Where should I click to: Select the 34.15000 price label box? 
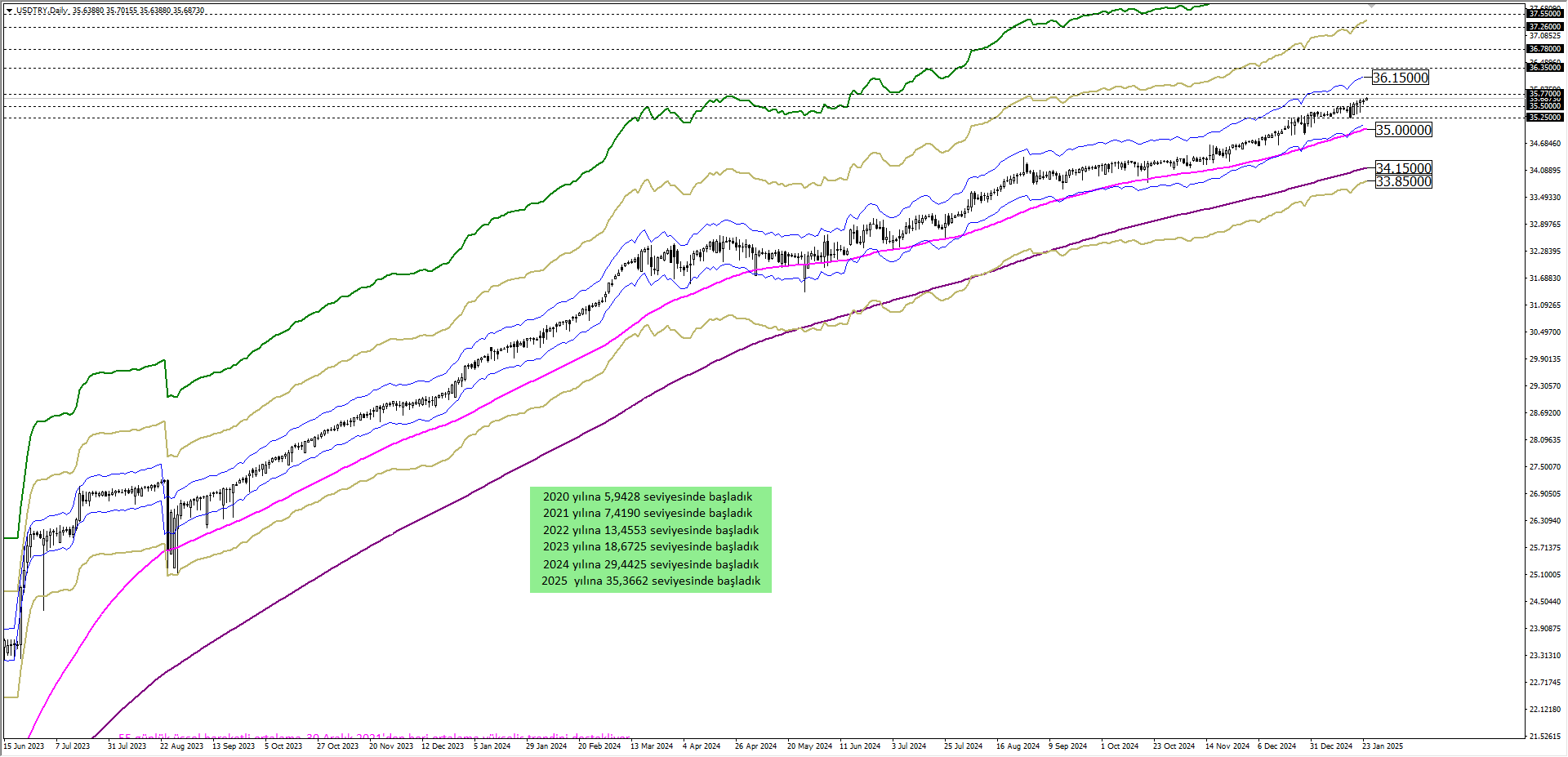1404,168
